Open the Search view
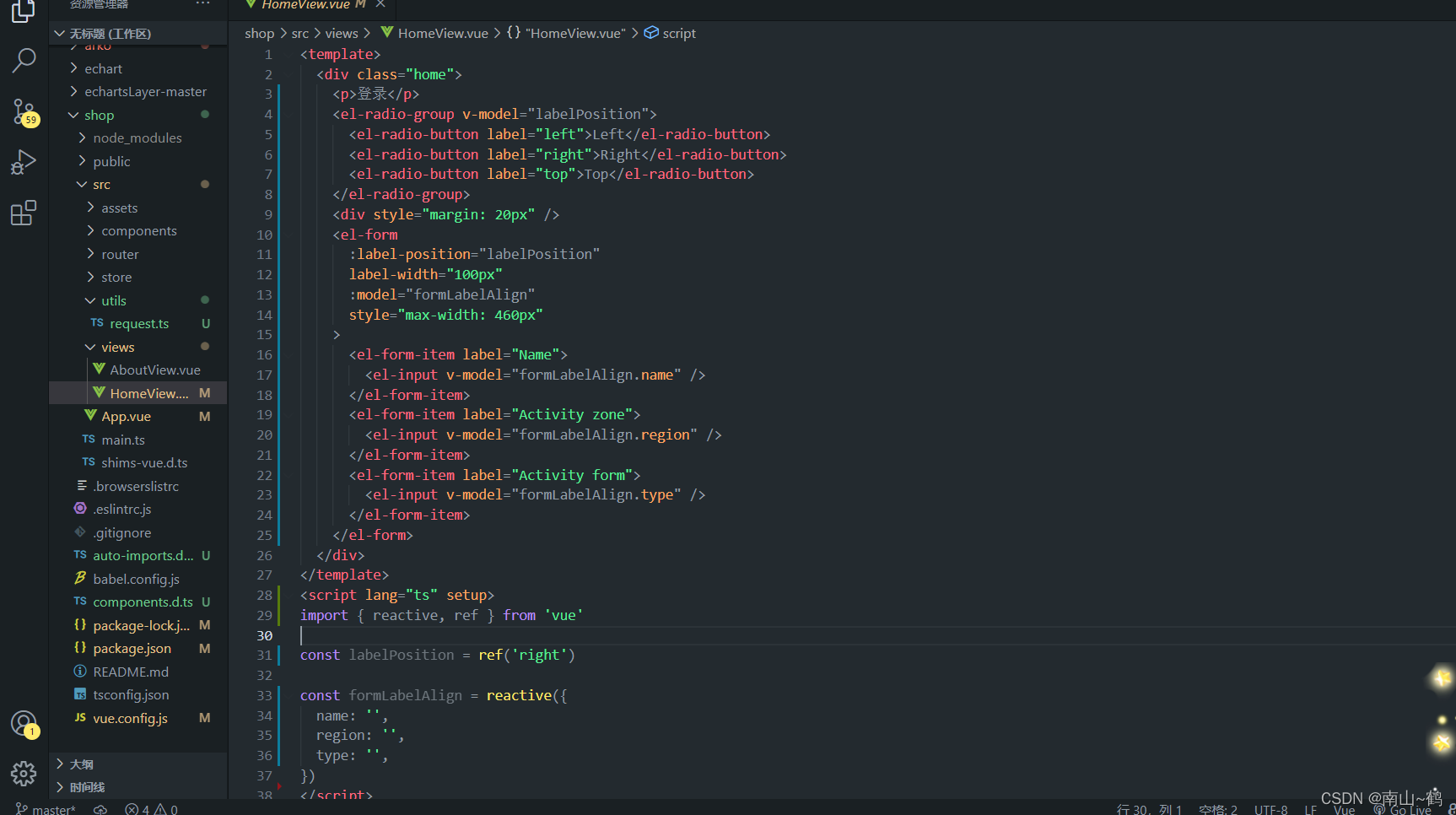The width and height of the screenshot is (1456, 815). (24, 60)
